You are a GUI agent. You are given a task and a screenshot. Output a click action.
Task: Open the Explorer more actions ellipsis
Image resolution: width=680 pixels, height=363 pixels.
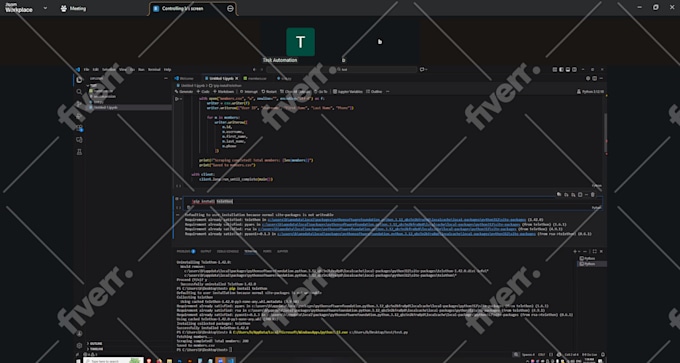[x=166, y=78]
